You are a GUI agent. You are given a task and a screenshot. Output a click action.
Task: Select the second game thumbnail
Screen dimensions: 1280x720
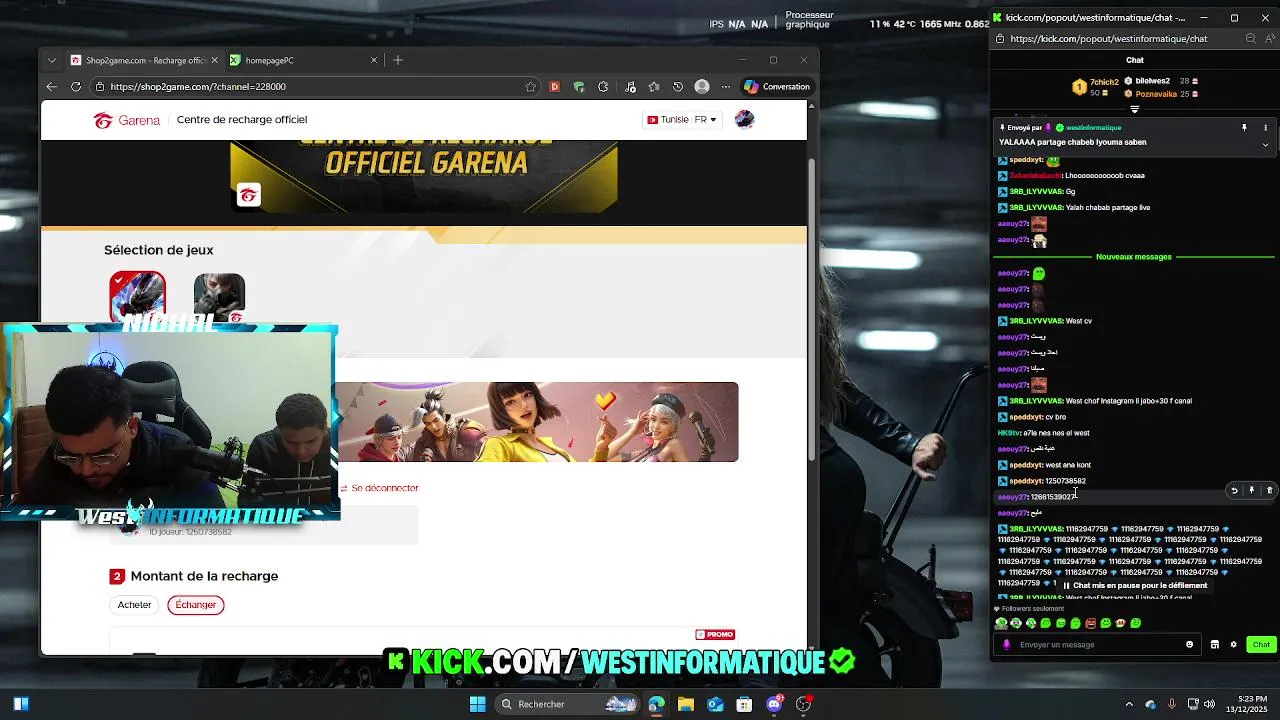219,297
